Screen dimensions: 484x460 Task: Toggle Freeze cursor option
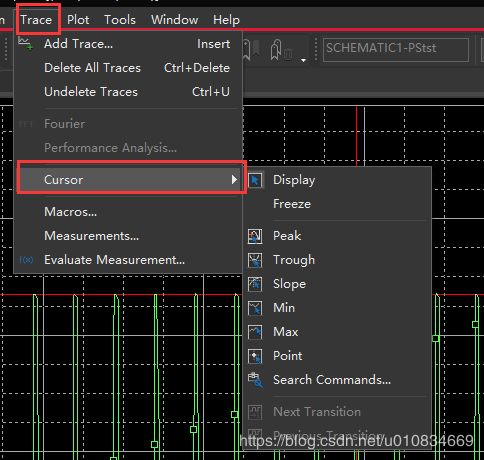pos(292,204)
